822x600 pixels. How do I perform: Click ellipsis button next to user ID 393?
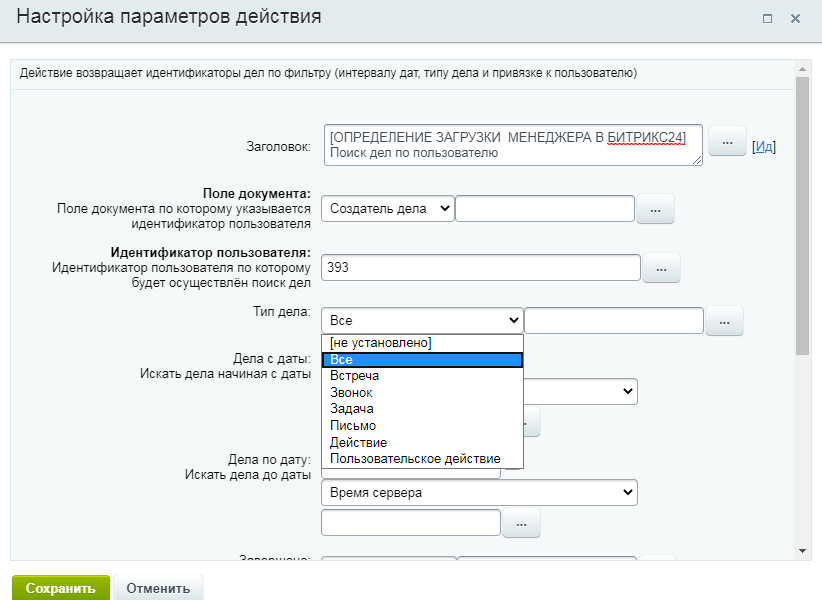coord(661,268)
